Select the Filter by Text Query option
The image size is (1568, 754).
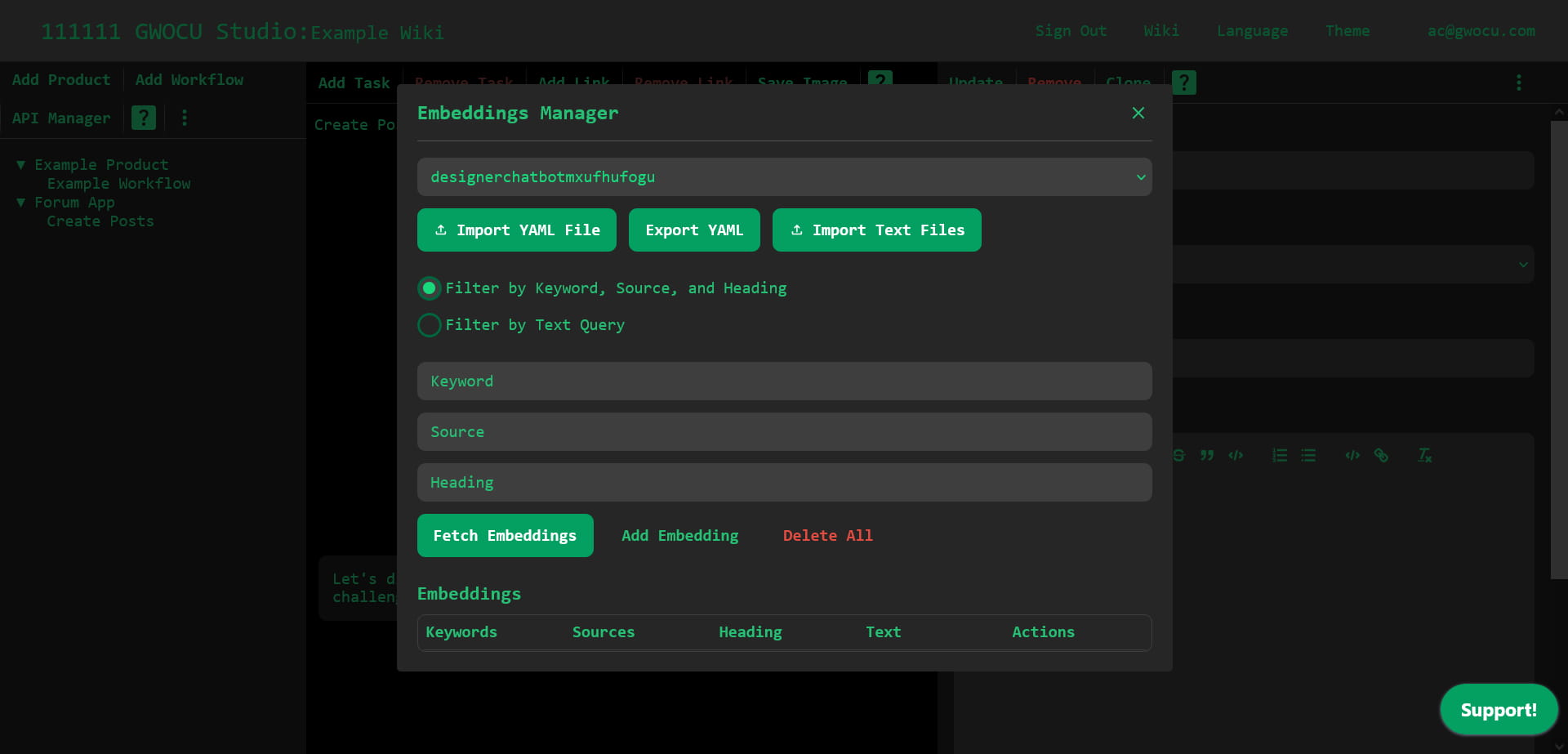tap(430, 325)
